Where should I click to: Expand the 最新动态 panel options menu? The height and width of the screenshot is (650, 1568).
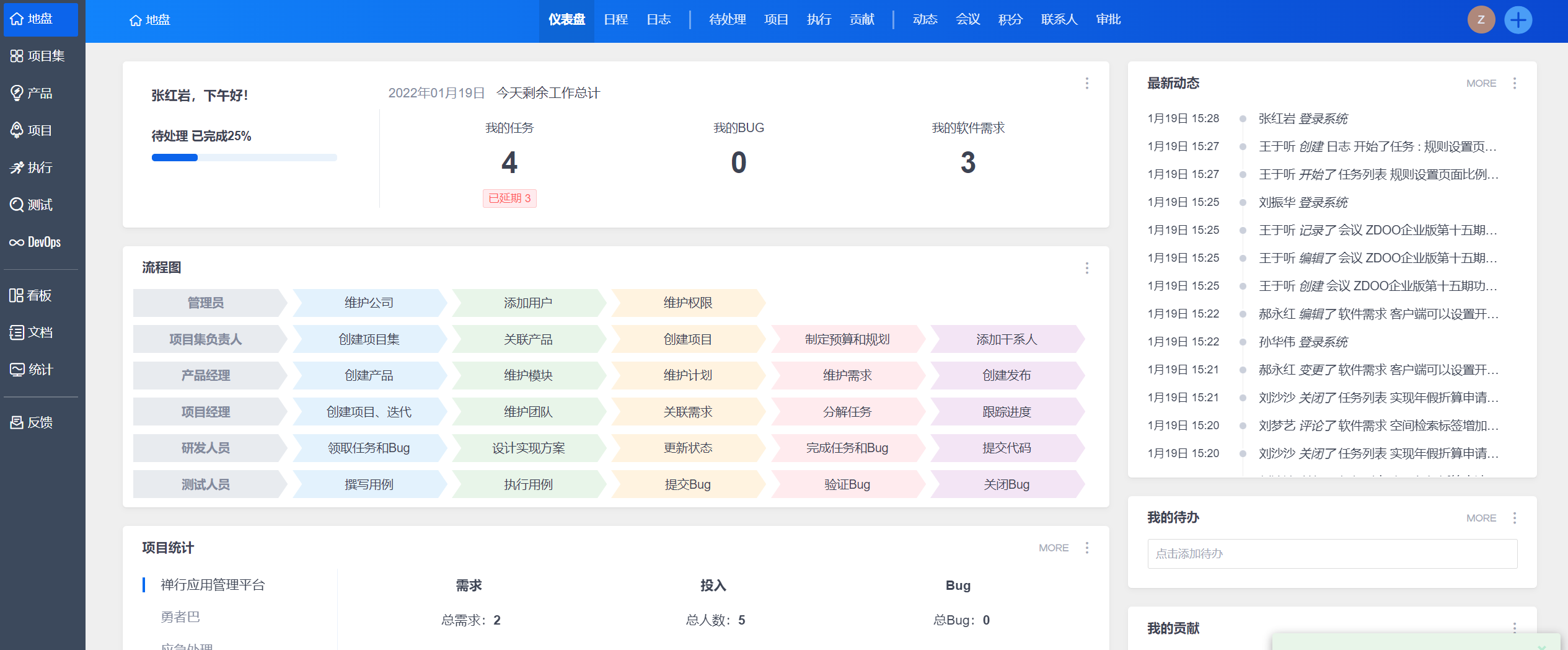point(1514,83)
